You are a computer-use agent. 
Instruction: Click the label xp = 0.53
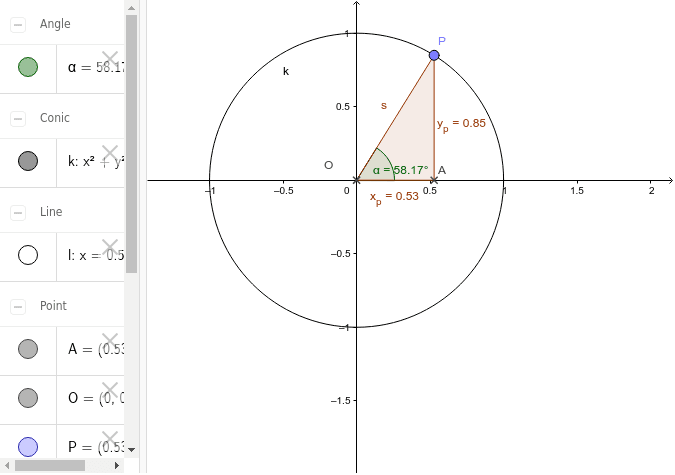[394, 198]
